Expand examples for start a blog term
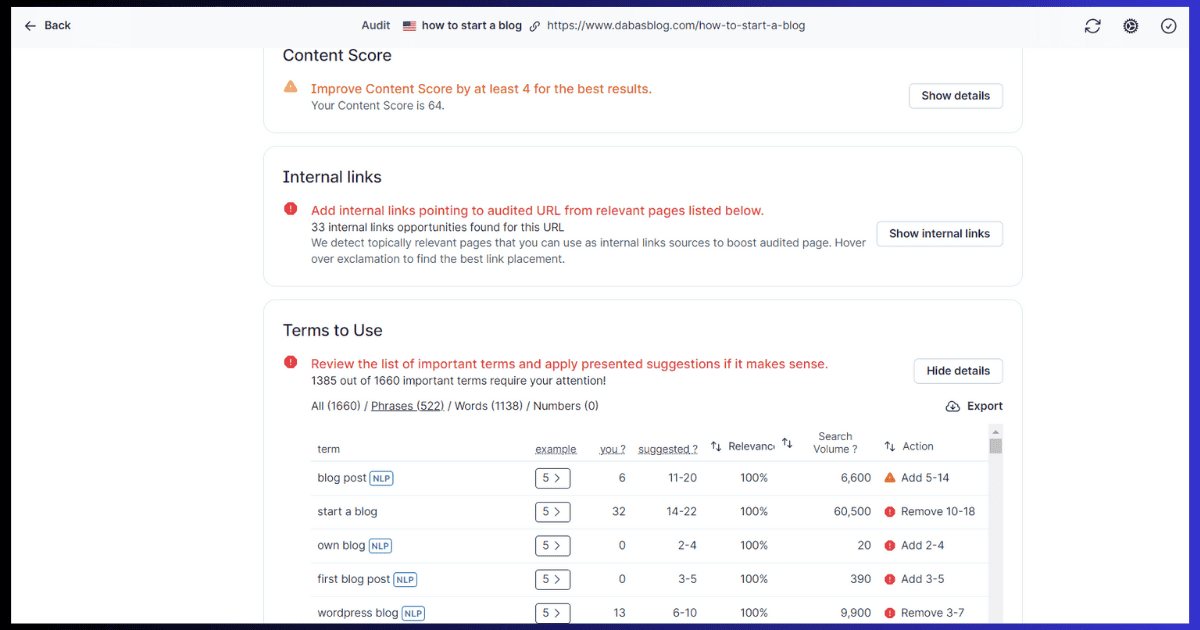 [553, 511]
